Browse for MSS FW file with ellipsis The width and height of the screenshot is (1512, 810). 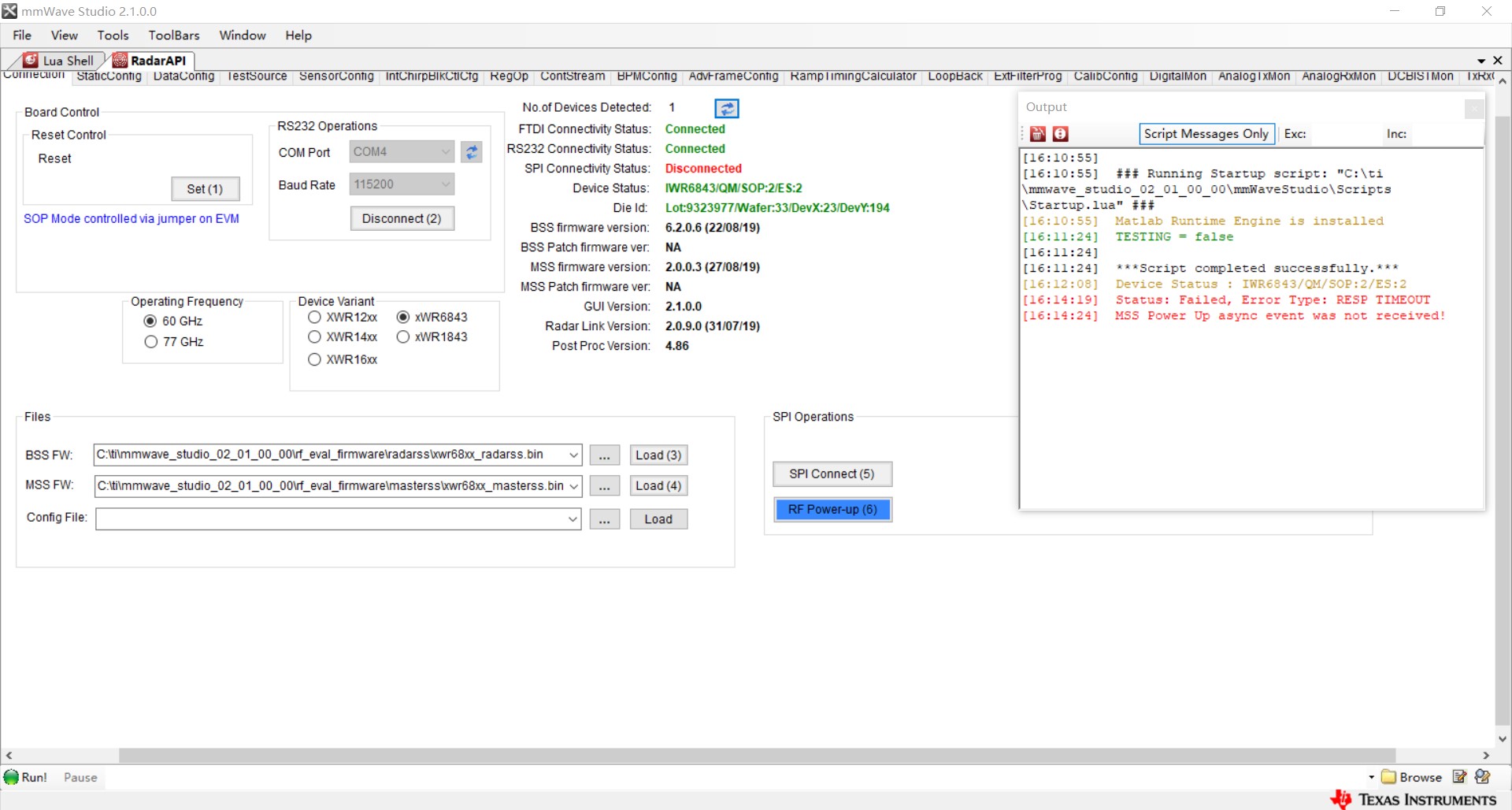604,486
